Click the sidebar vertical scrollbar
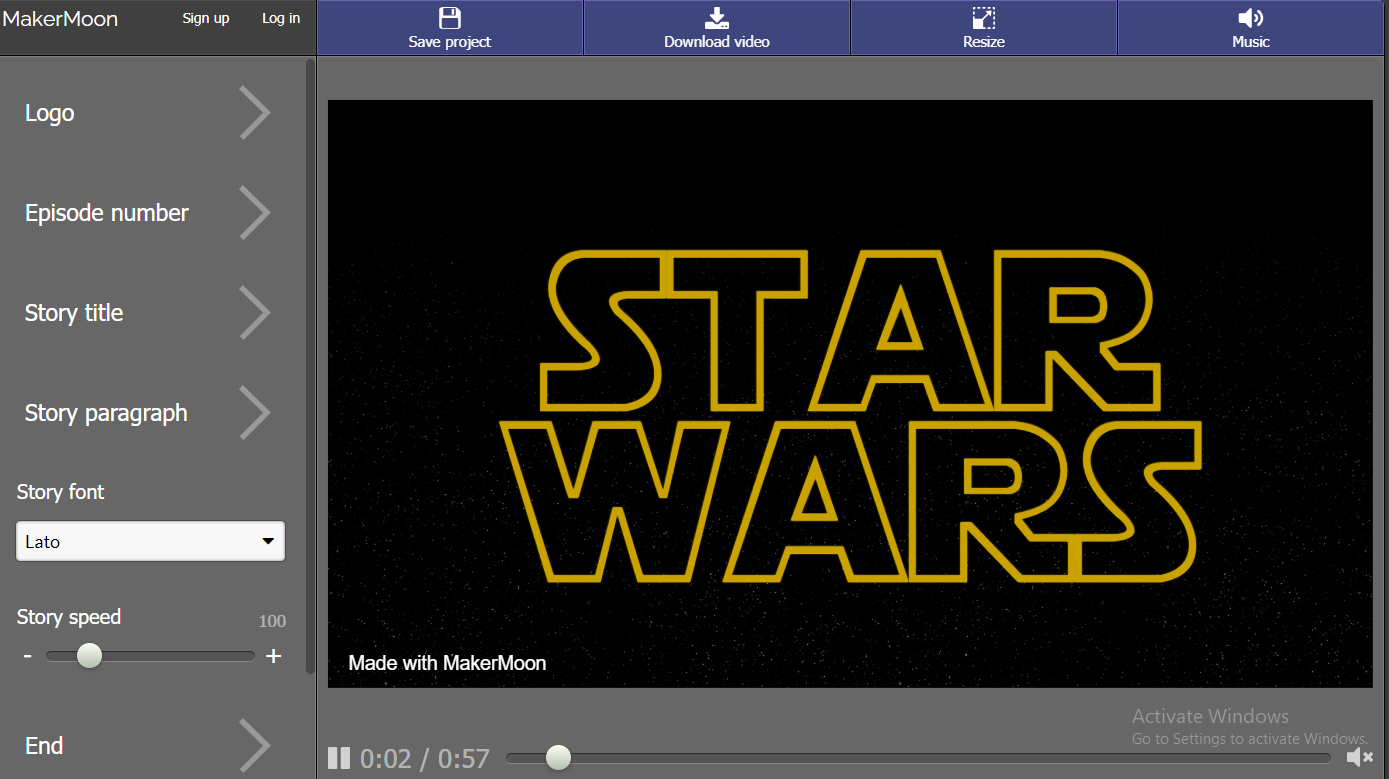Image resolution: width=1389 pixels, height=779 pixels. click(311, 366)
